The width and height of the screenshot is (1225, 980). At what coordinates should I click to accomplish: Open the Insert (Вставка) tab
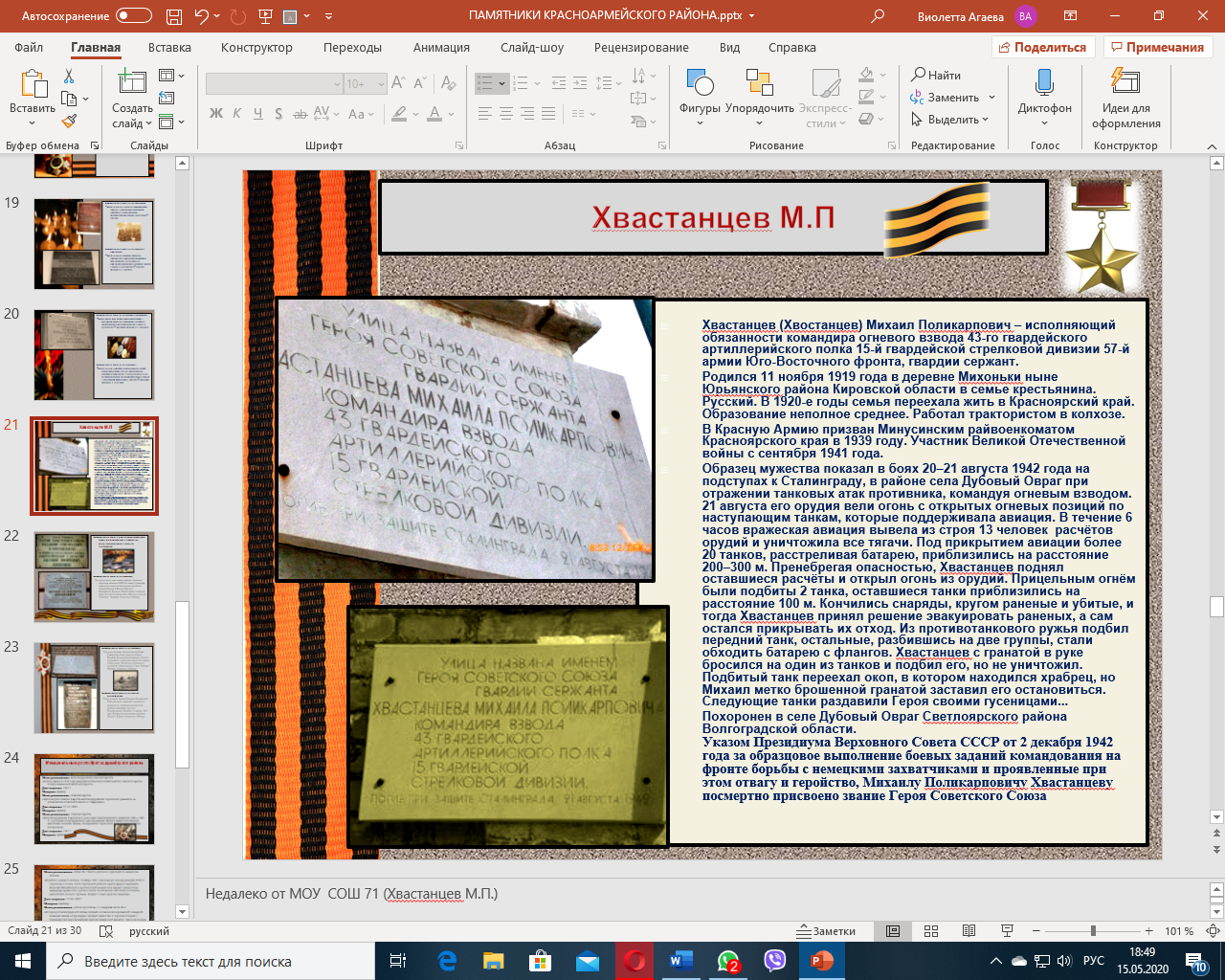point(169,47)
